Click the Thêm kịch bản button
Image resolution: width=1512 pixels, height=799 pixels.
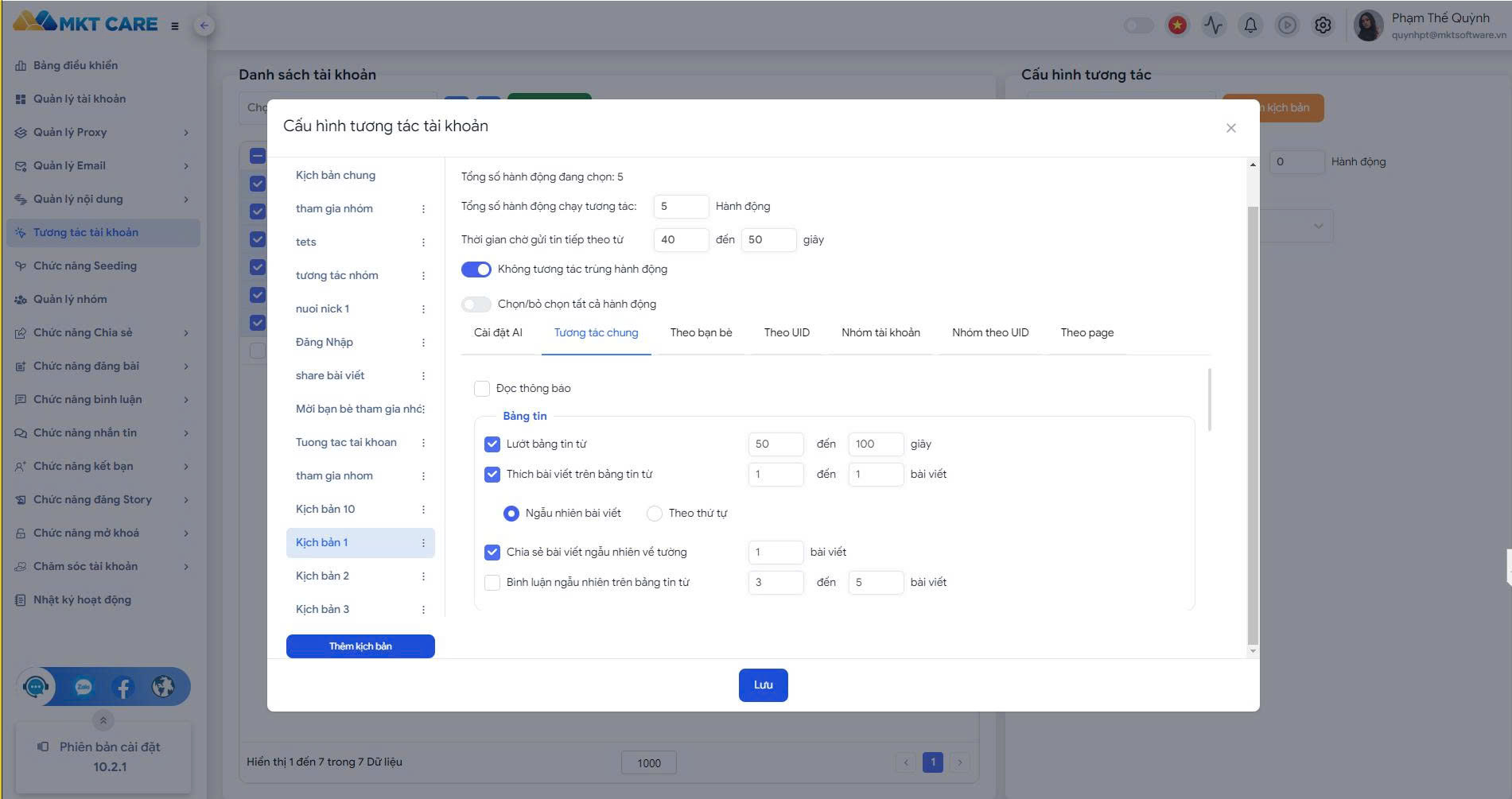tap(360, 646)
